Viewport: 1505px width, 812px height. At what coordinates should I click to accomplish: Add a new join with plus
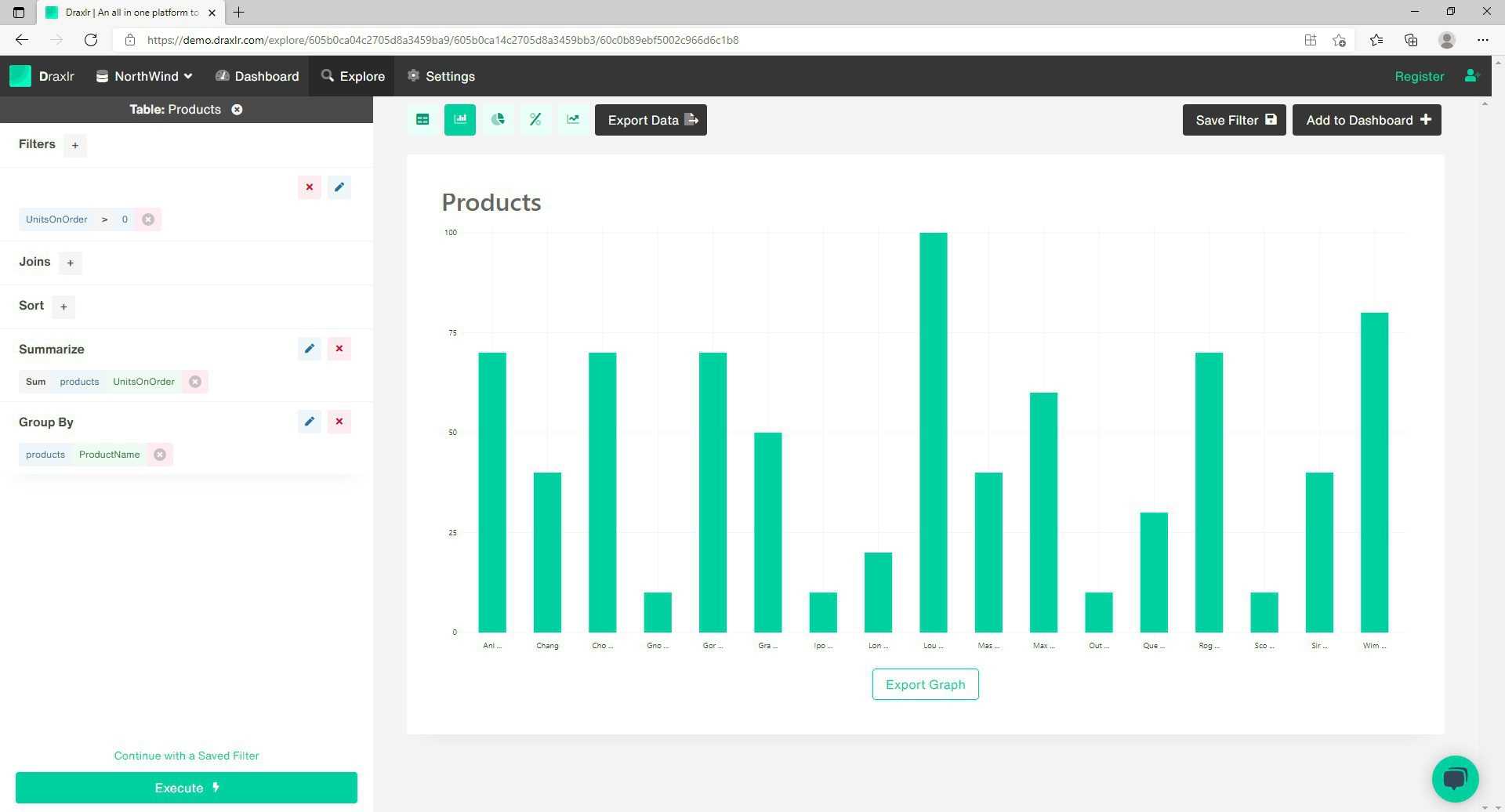(x=71, y=263)
